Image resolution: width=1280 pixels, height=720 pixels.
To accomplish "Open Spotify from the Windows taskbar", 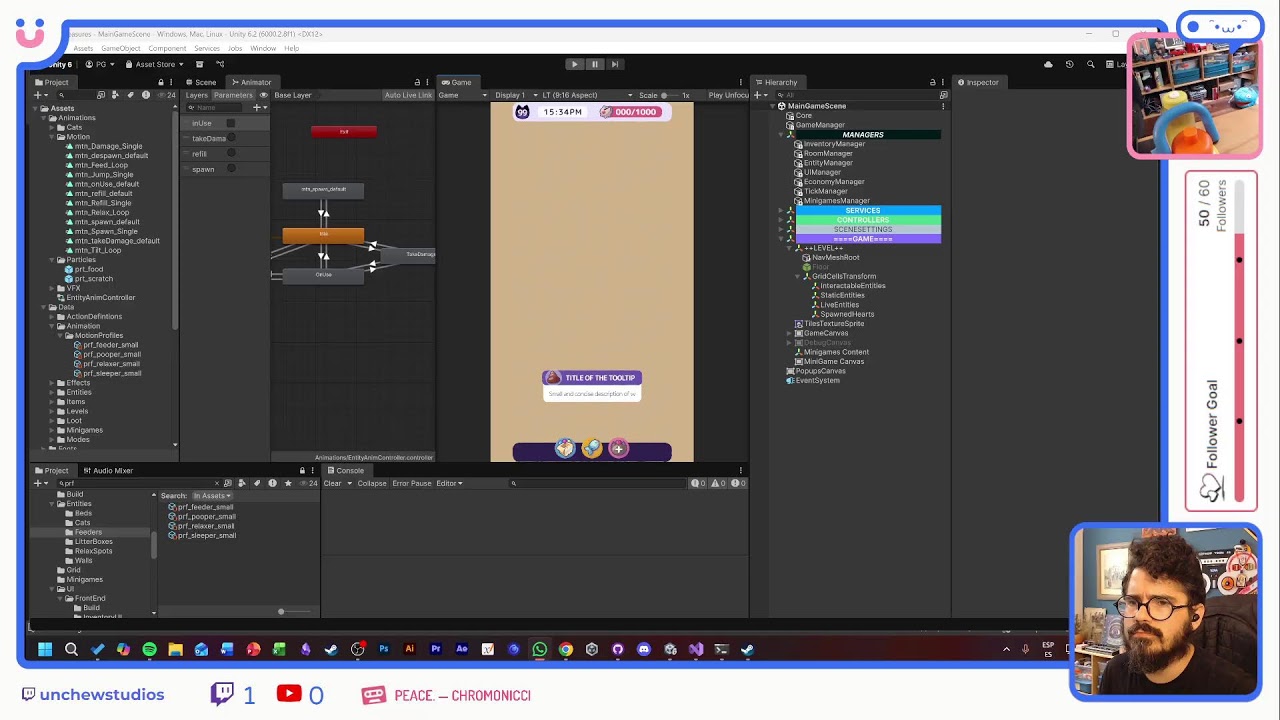I will coord(149,649).
